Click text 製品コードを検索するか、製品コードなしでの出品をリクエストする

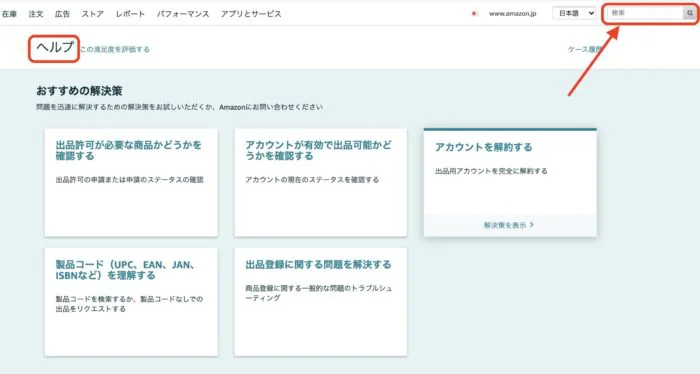tap(129, 304)
